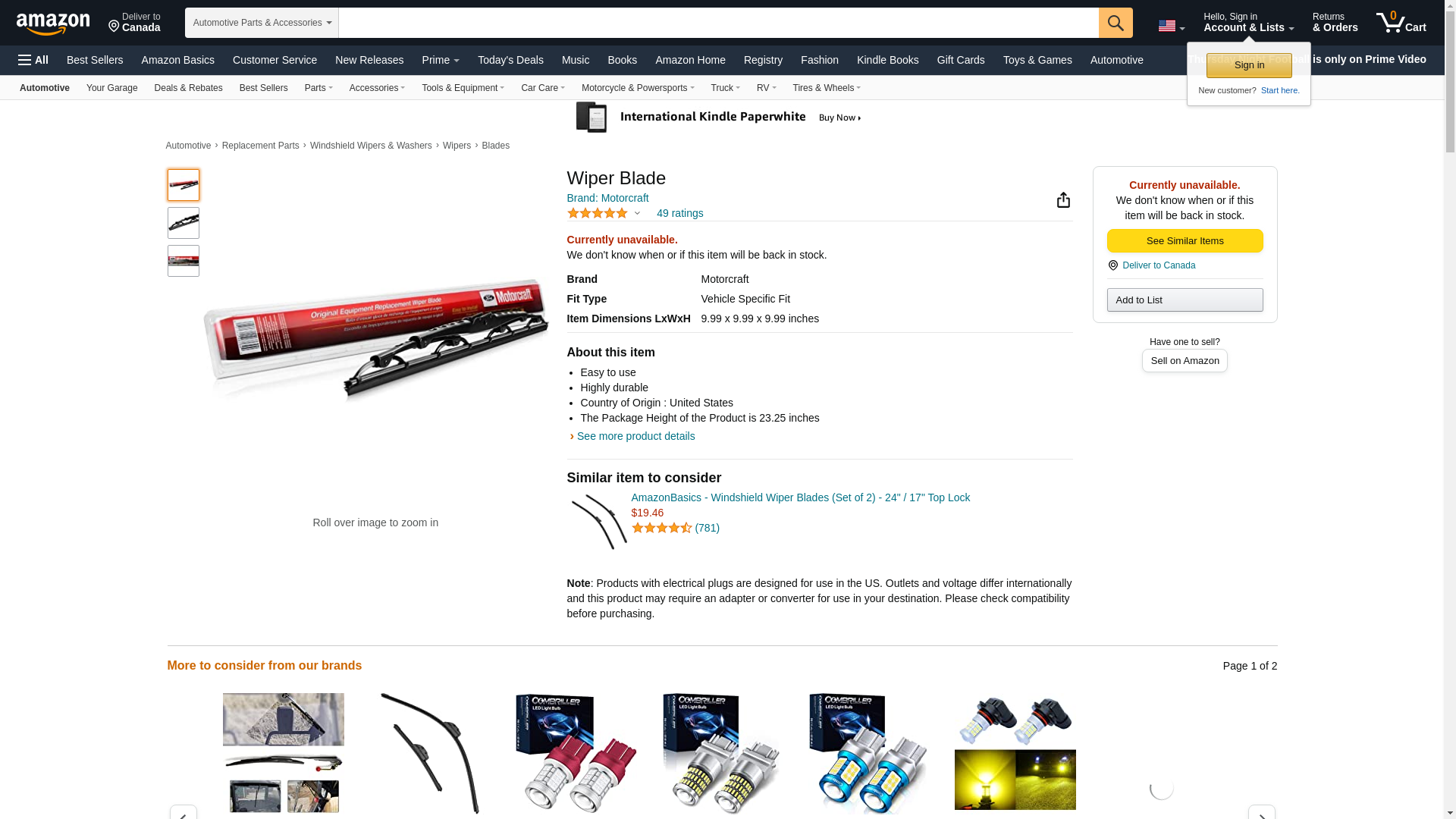This screenshot has height=819, width=1456.
Task: Click the previous carousel arrow
Action: click(183, 812)
